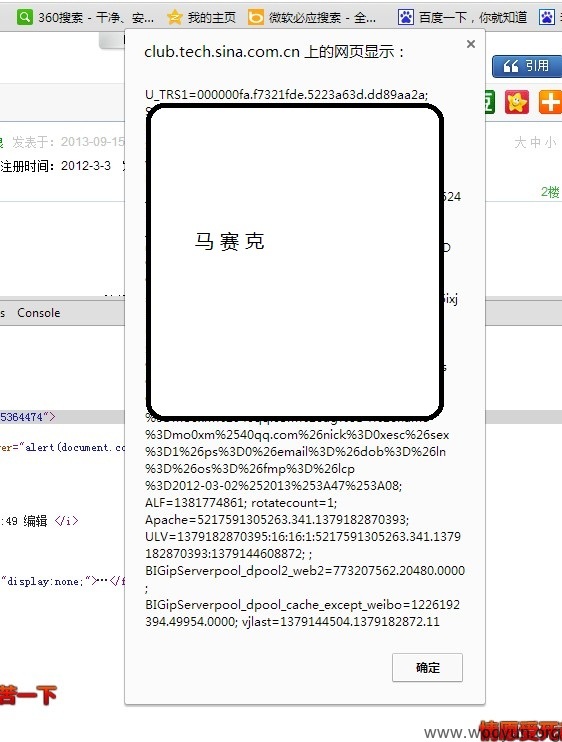Select the :49 编辑 </i> code line
Image resolution: width=562 pixels, height=742 pixels.
pyautogui.click(x=39, y=521)
